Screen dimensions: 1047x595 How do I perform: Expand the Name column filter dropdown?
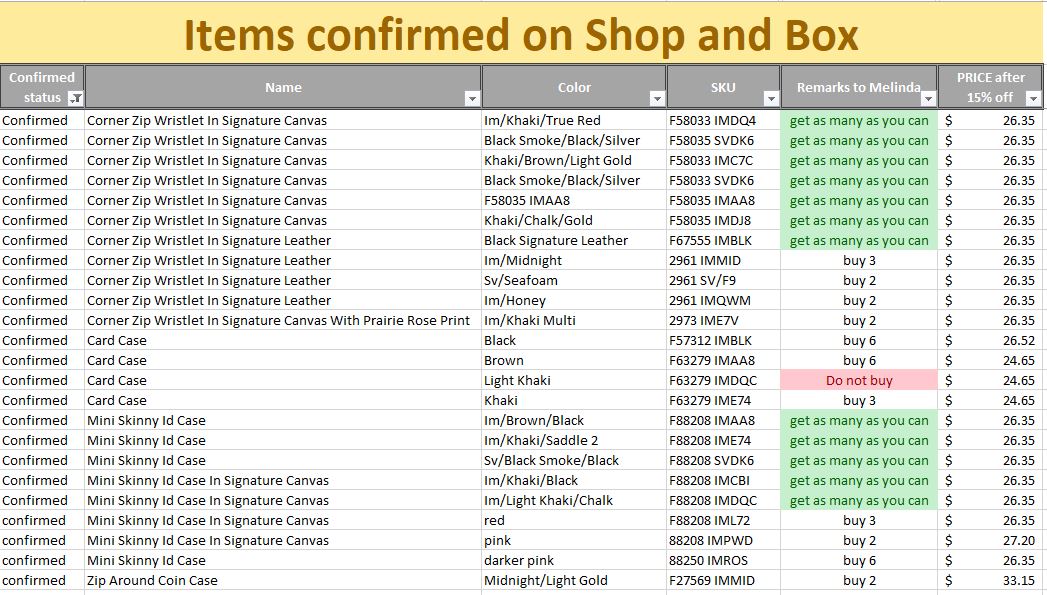[x=472, y=98]
